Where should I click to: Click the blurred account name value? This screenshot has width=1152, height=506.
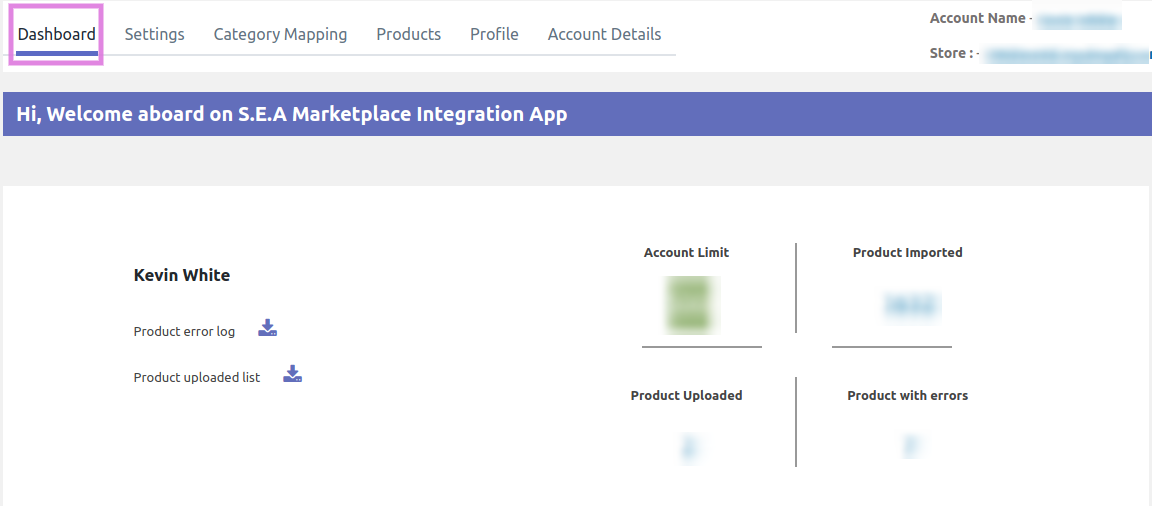point(1078,20)
